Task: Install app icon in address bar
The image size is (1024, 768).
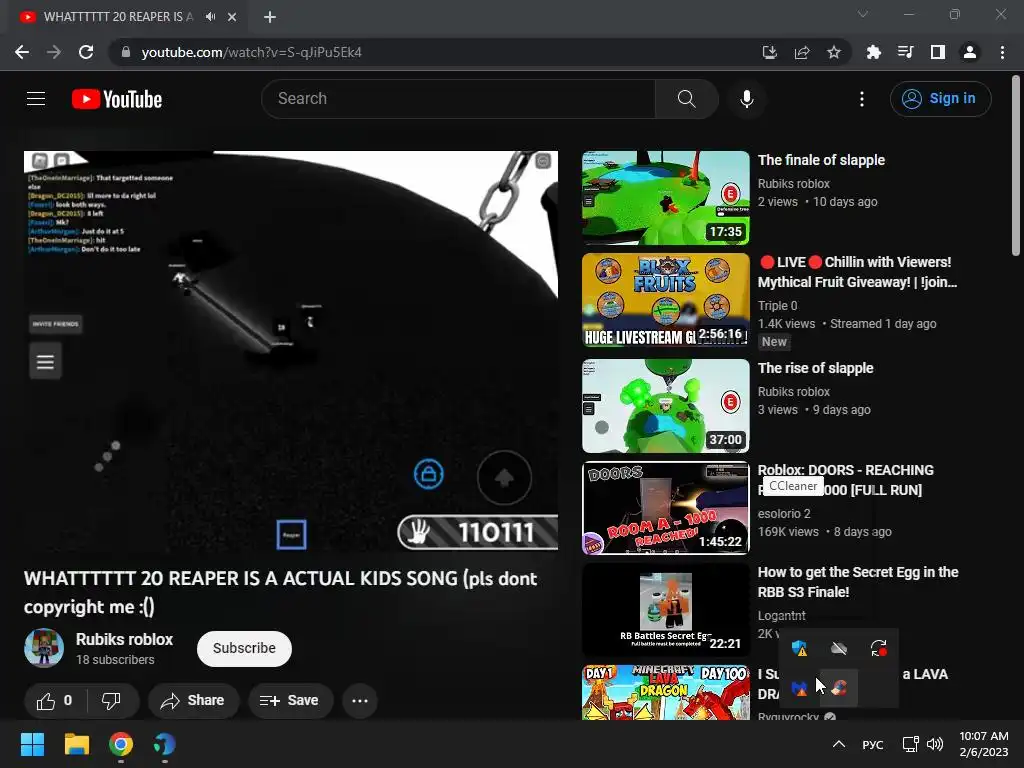Action: 770,52
